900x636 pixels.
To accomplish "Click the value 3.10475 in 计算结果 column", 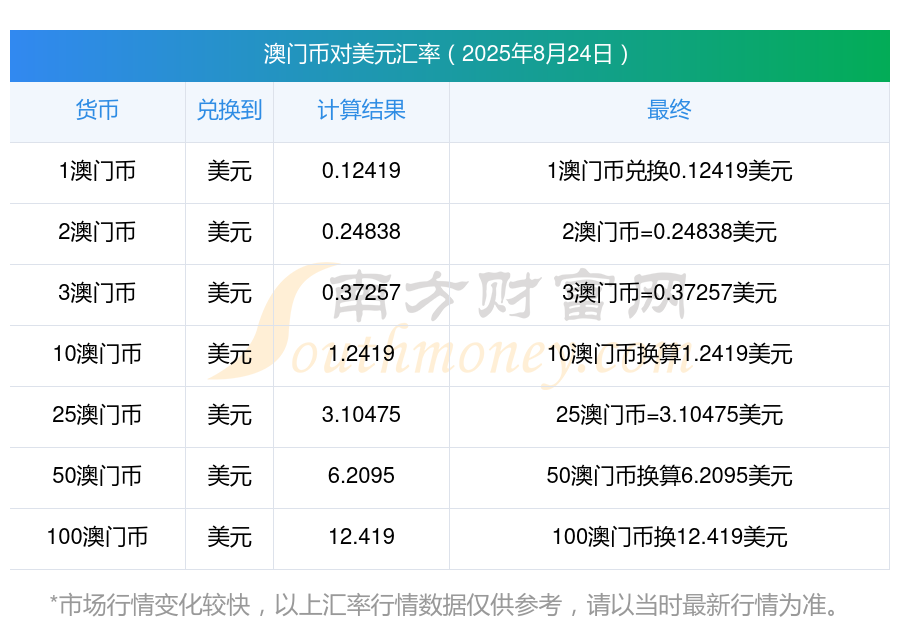I will point(361,414).
